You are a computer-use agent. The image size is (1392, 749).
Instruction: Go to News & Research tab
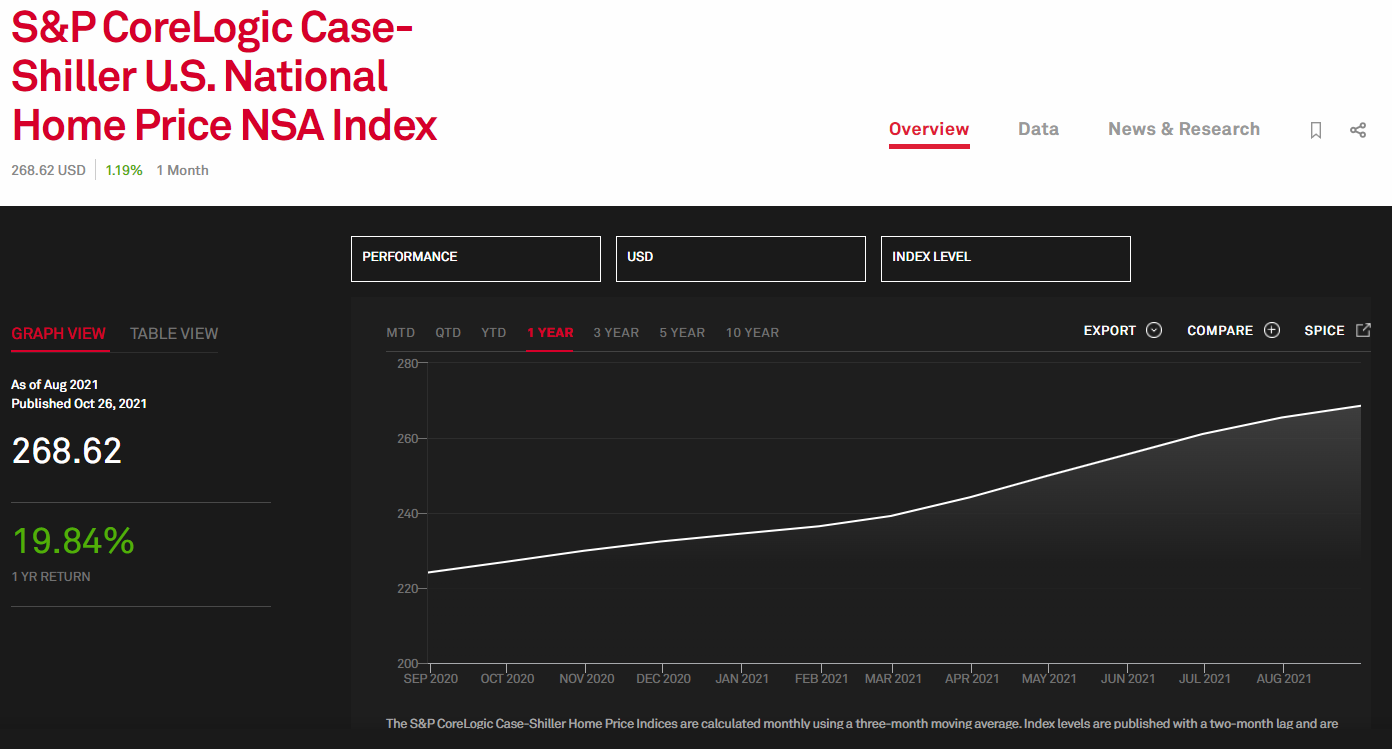pos(1184,129)
